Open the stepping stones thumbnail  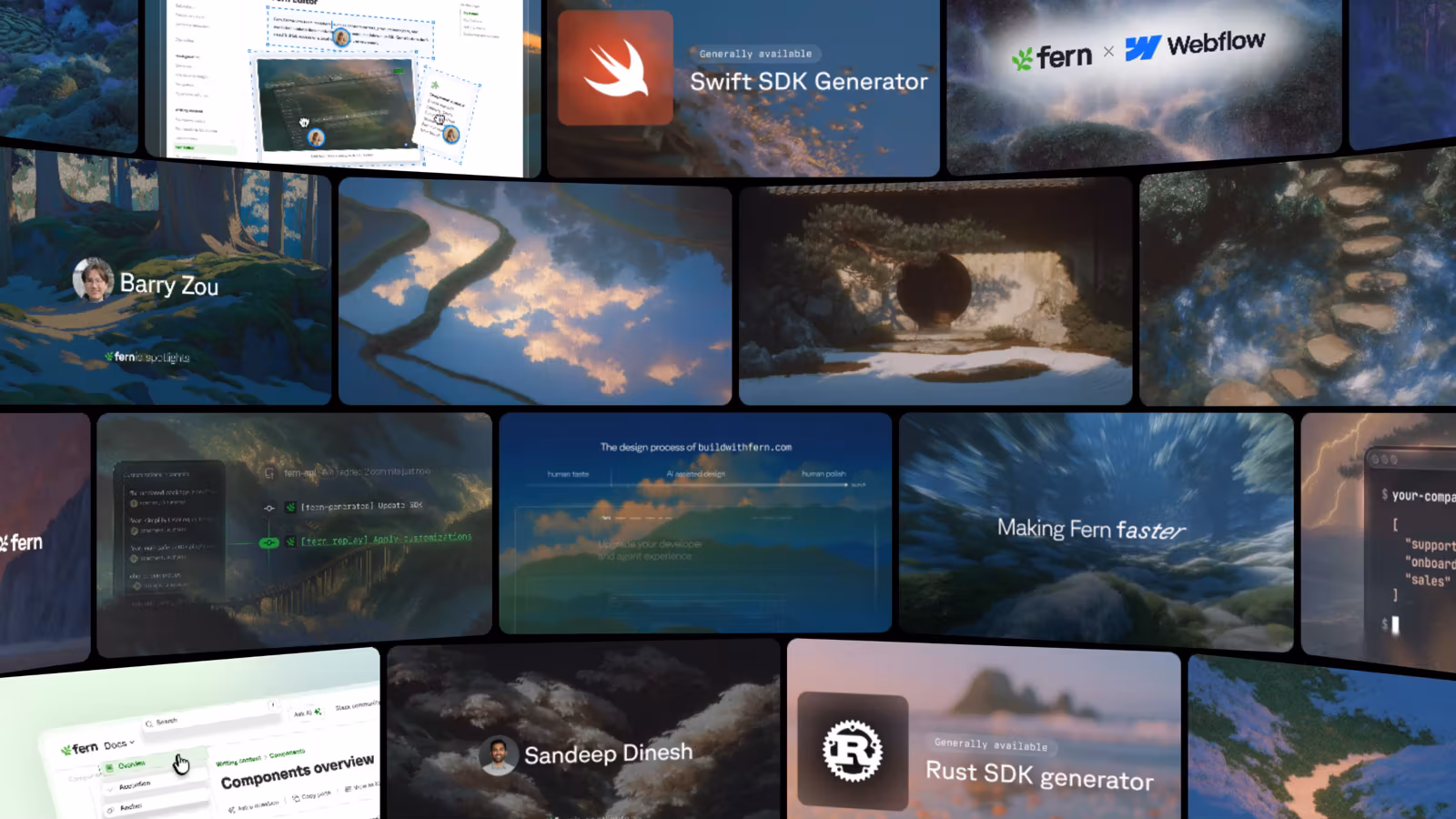1298,278
